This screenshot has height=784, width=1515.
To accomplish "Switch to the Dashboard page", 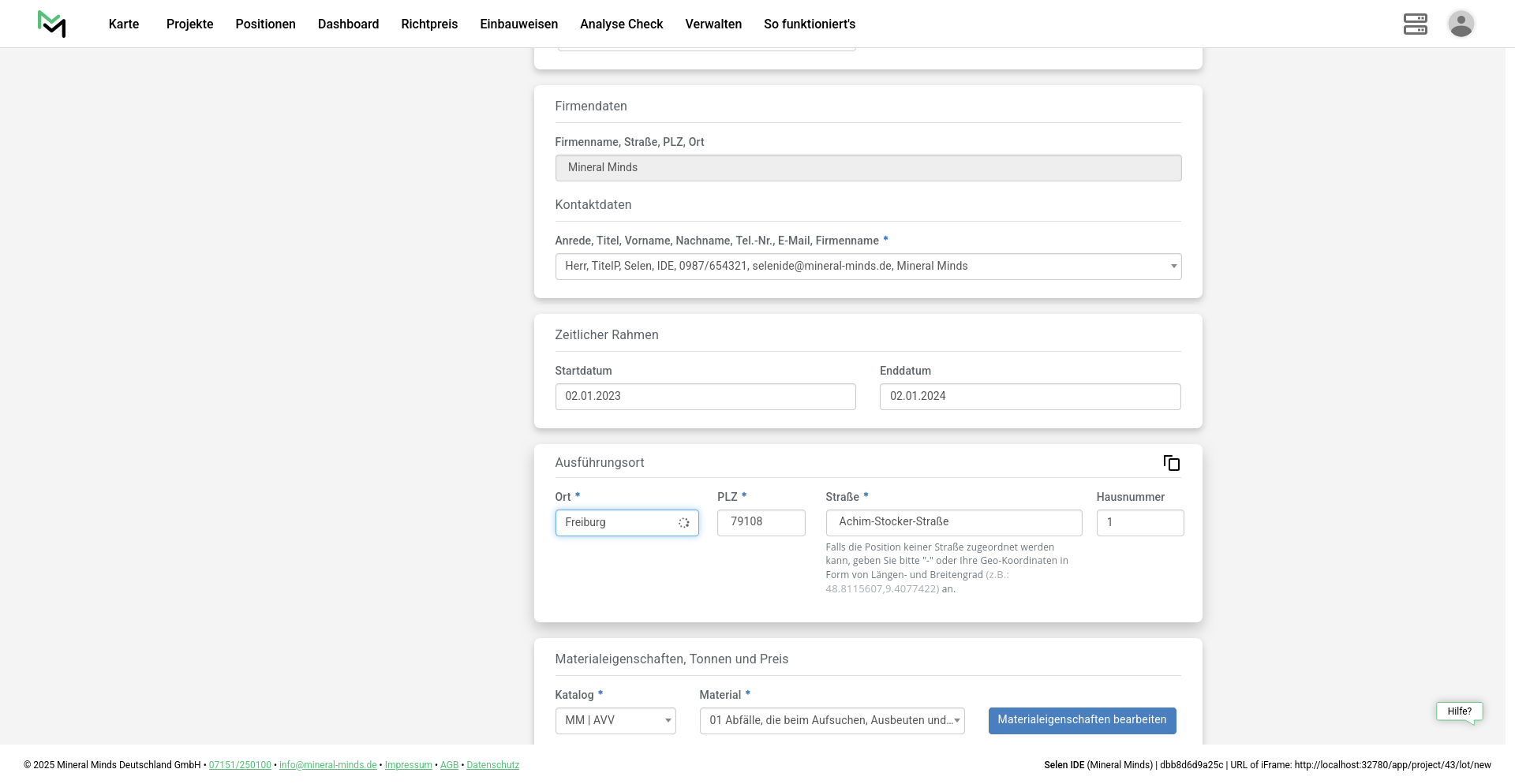I will tap(348, 24).
